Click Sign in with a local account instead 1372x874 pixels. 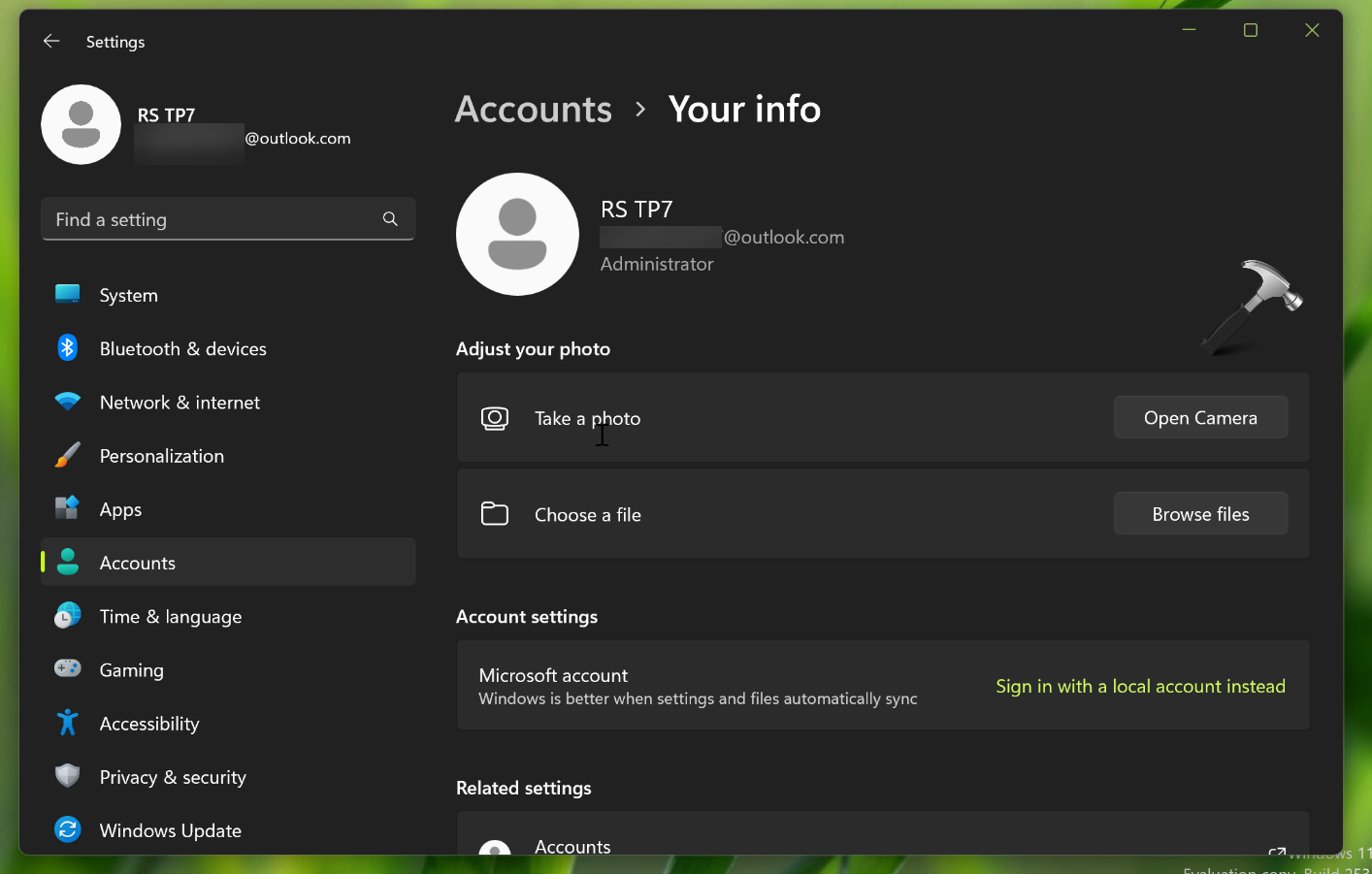(x=1140, y=686)
